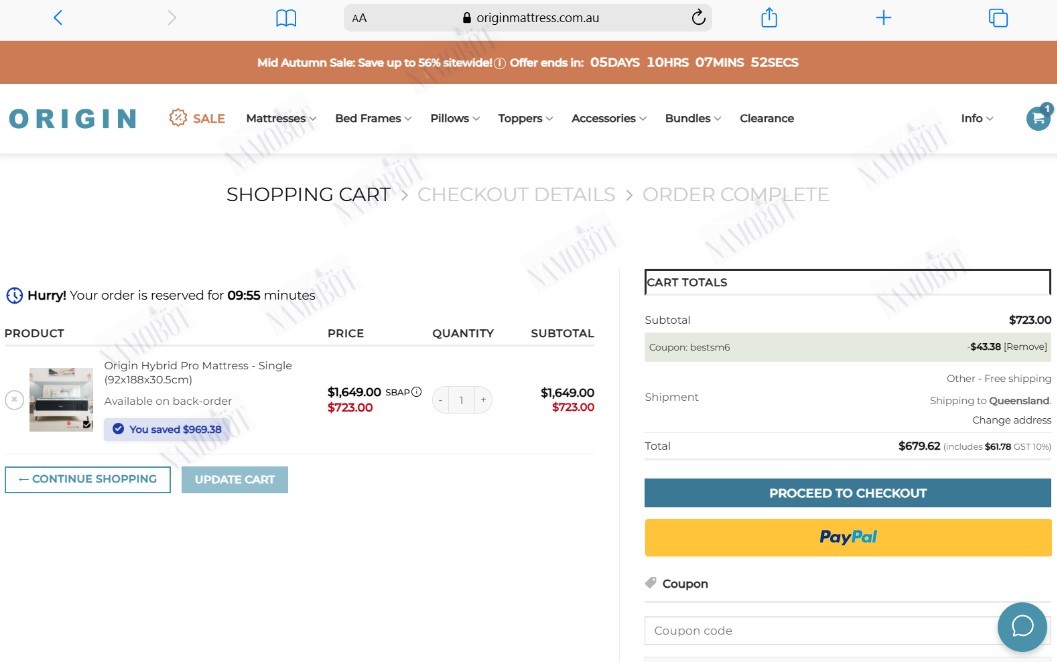Click the quantity number field
This screenshot has height=662, width=1057.
click(x=462, y=400)
